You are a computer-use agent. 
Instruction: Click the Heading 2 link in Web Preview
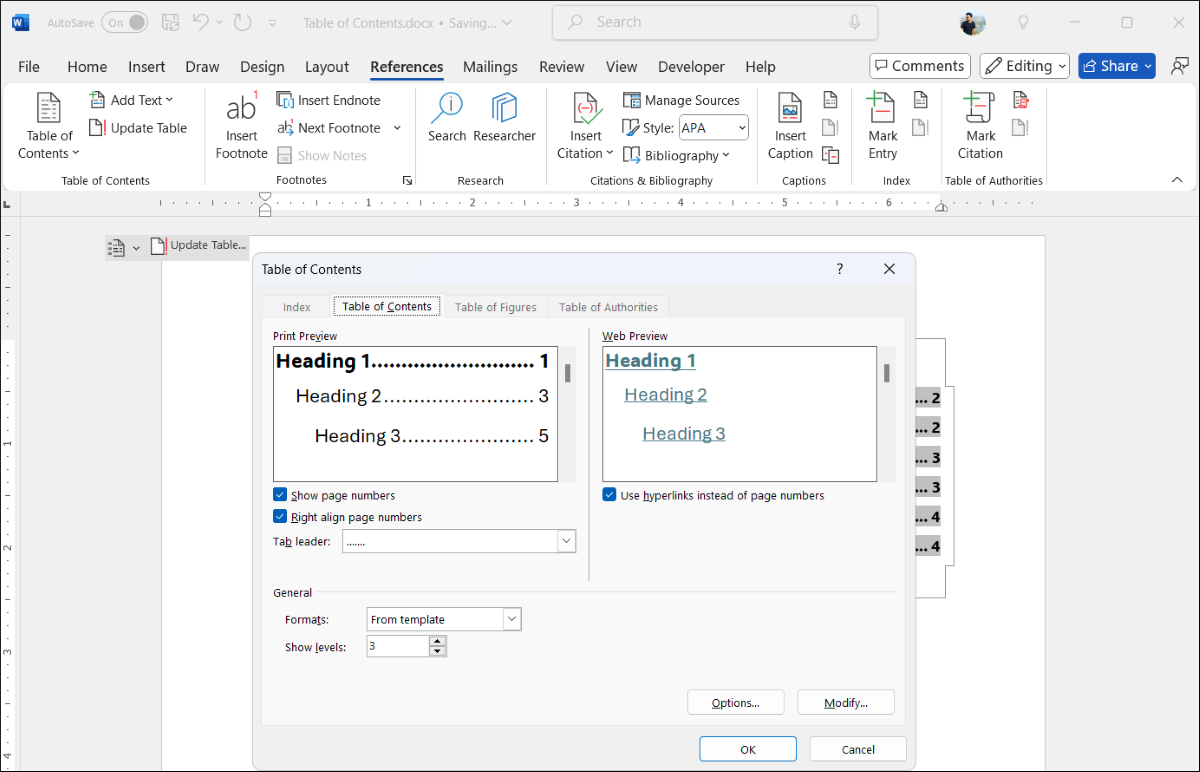[665, 394]
